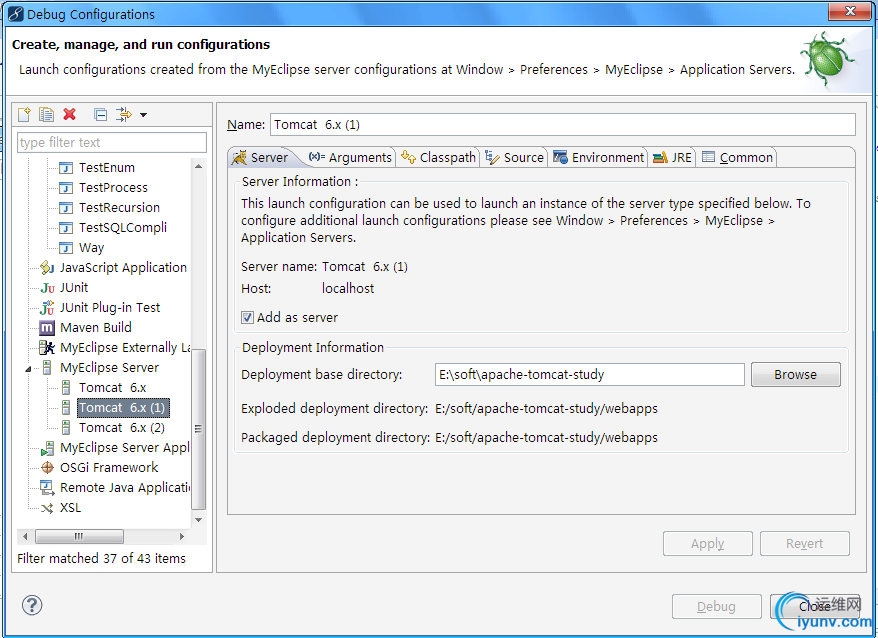Select OSGi Framework label in tree

pos(109,468)
